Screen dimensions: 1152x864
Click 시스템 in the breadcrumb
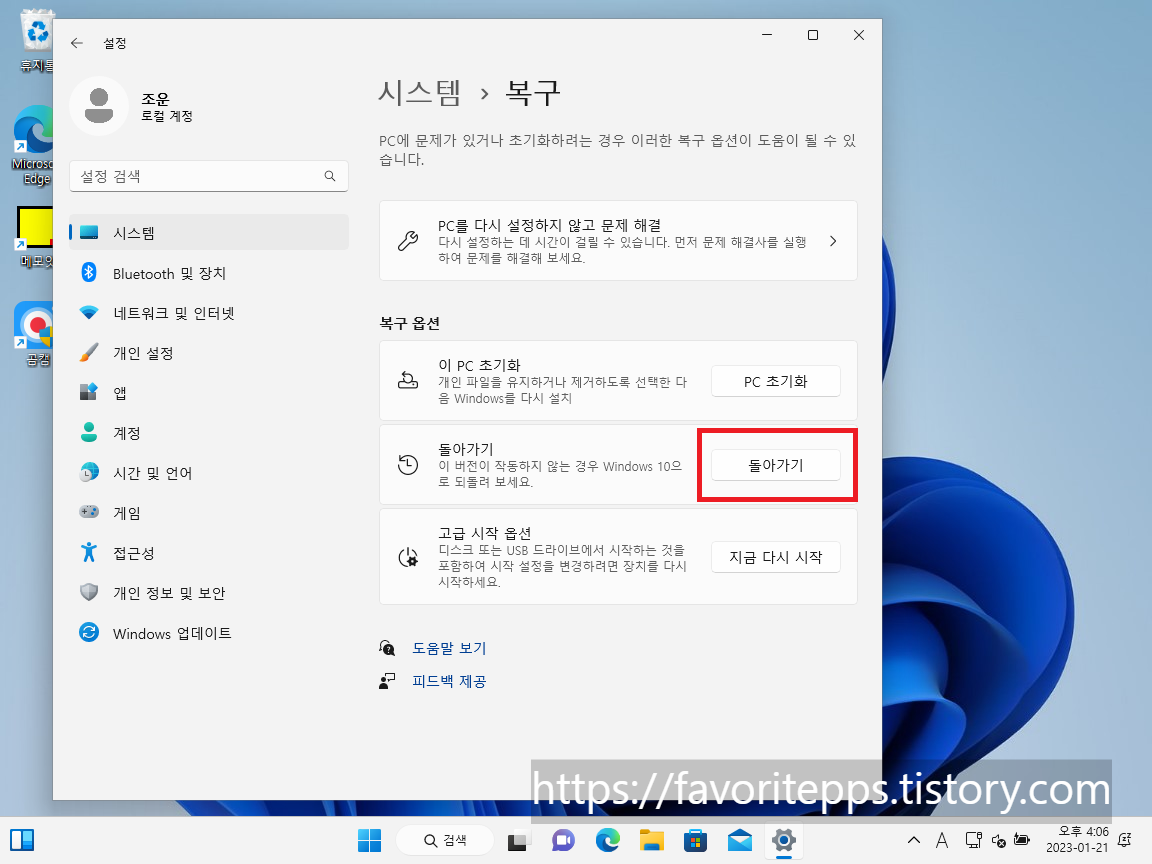420,93
